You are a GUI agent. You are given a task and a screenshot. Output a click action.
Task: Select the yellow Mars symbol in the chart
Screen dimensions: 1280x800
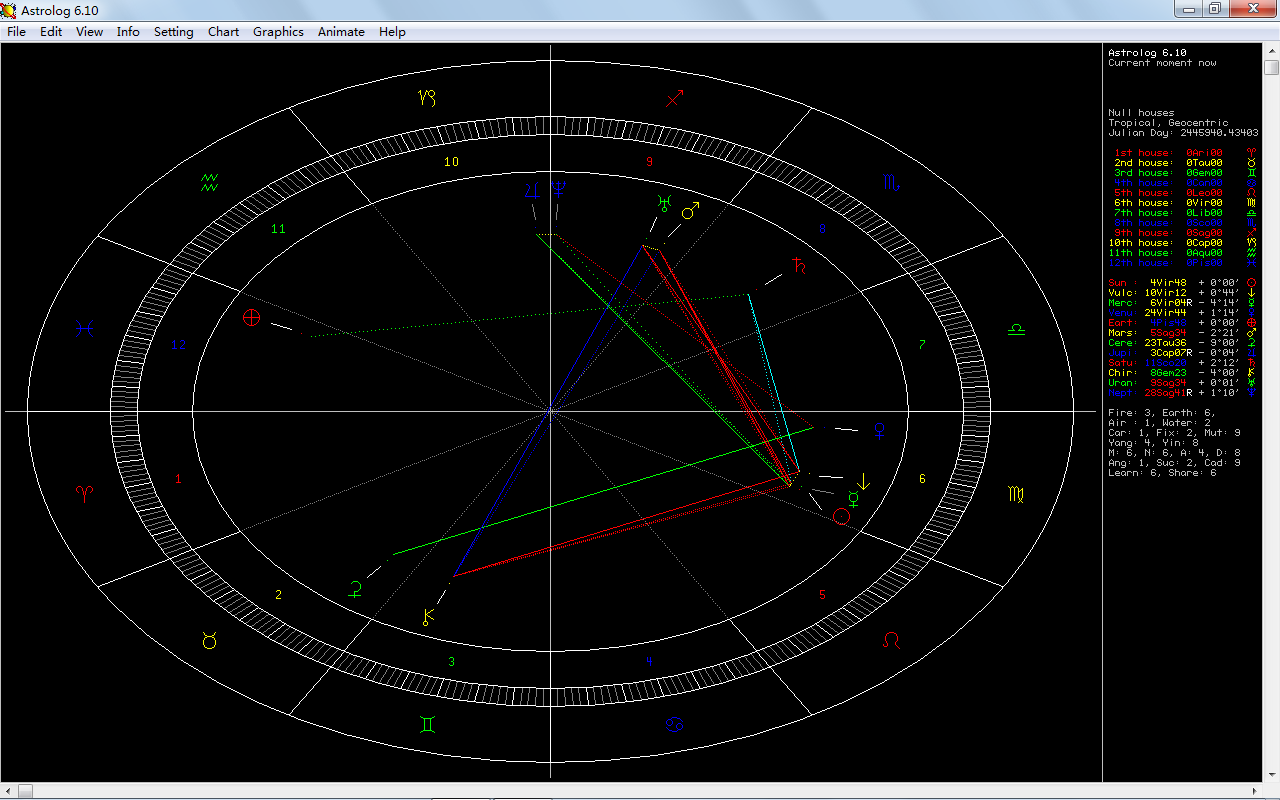[690, 211]
